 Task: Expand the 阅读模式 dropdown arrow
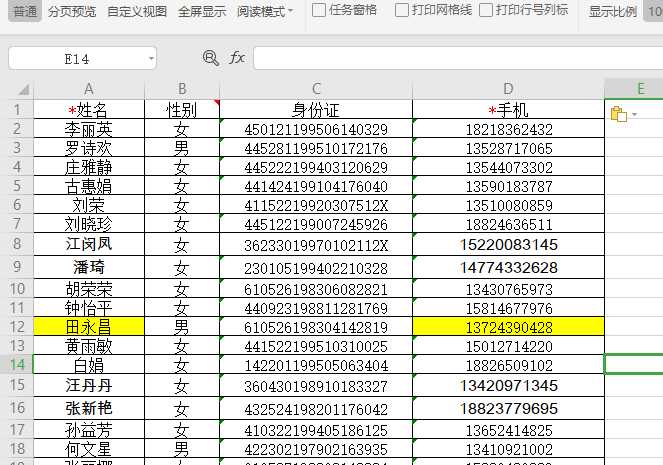click(290, 11)
